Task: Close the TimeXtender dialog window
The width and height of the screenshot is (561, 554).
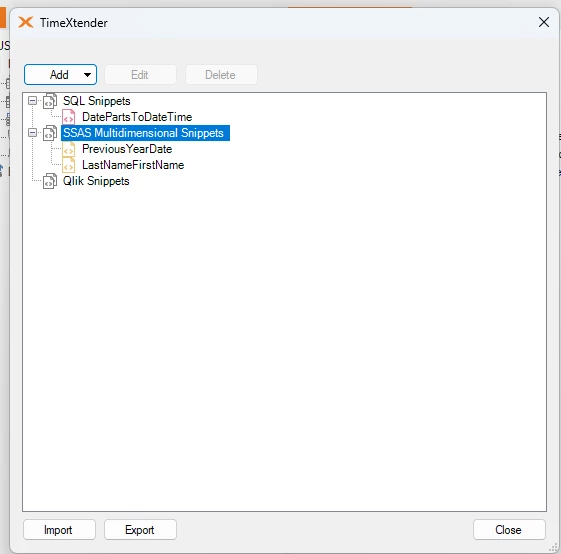Action: (x=543, y=22)
